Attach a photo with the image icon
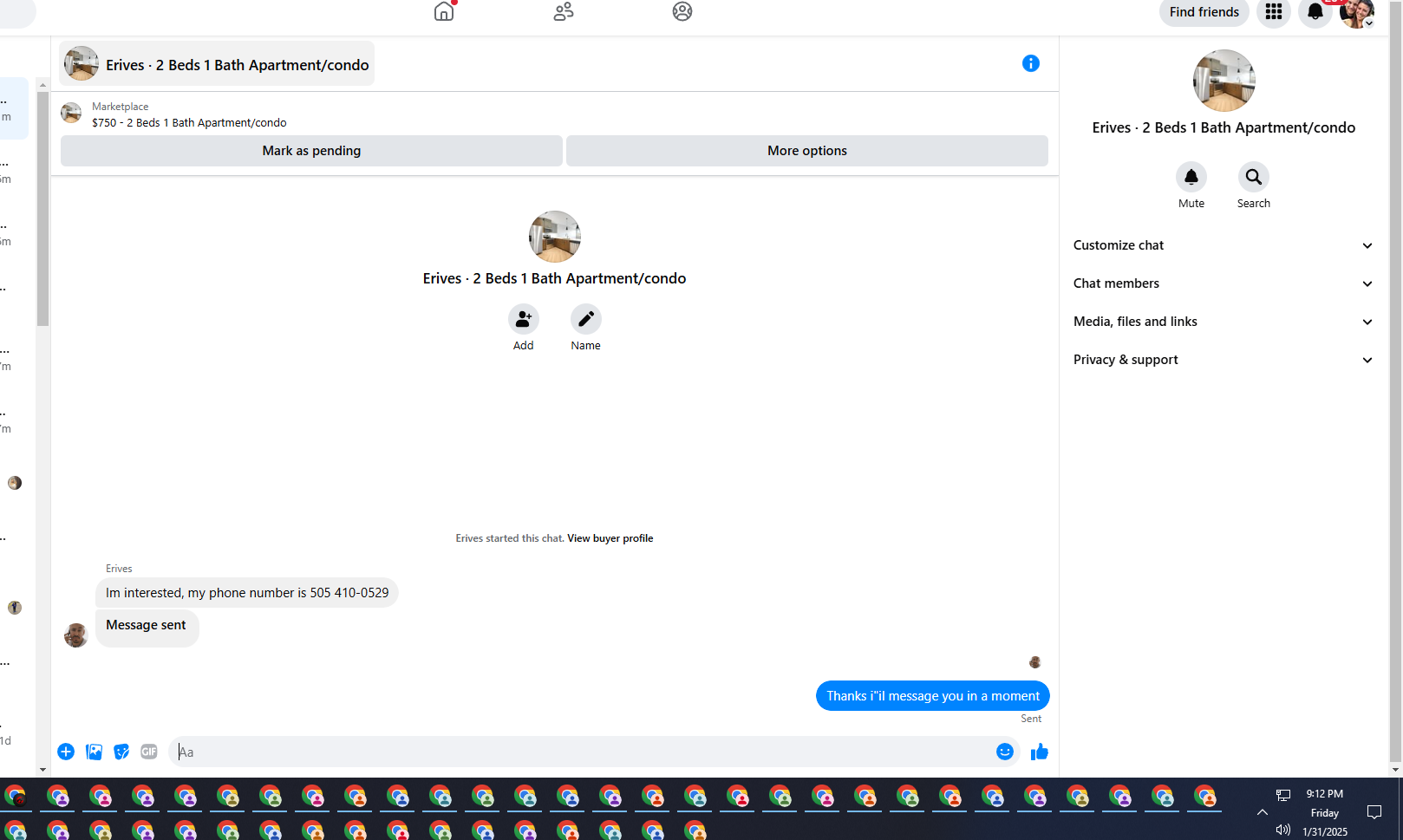Viewport: 1403px width, 840px height. coord(94,752)
